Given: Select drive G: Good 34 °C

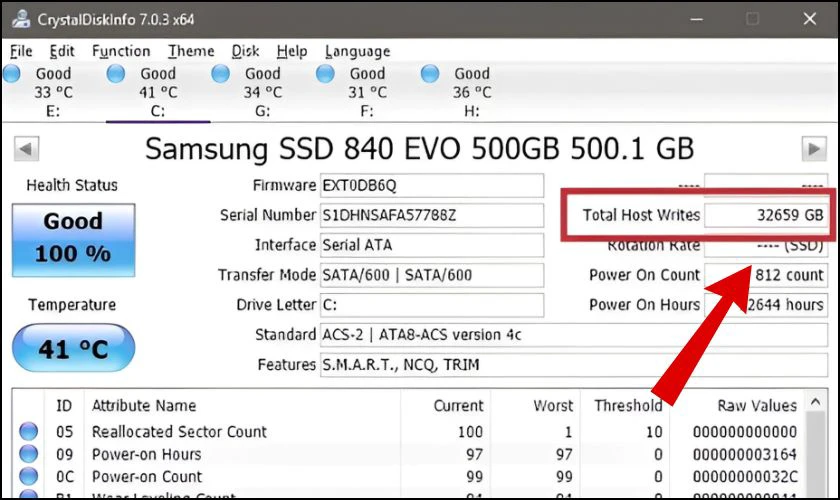Looking at the screenshot, I should click(x=262, y=92).
